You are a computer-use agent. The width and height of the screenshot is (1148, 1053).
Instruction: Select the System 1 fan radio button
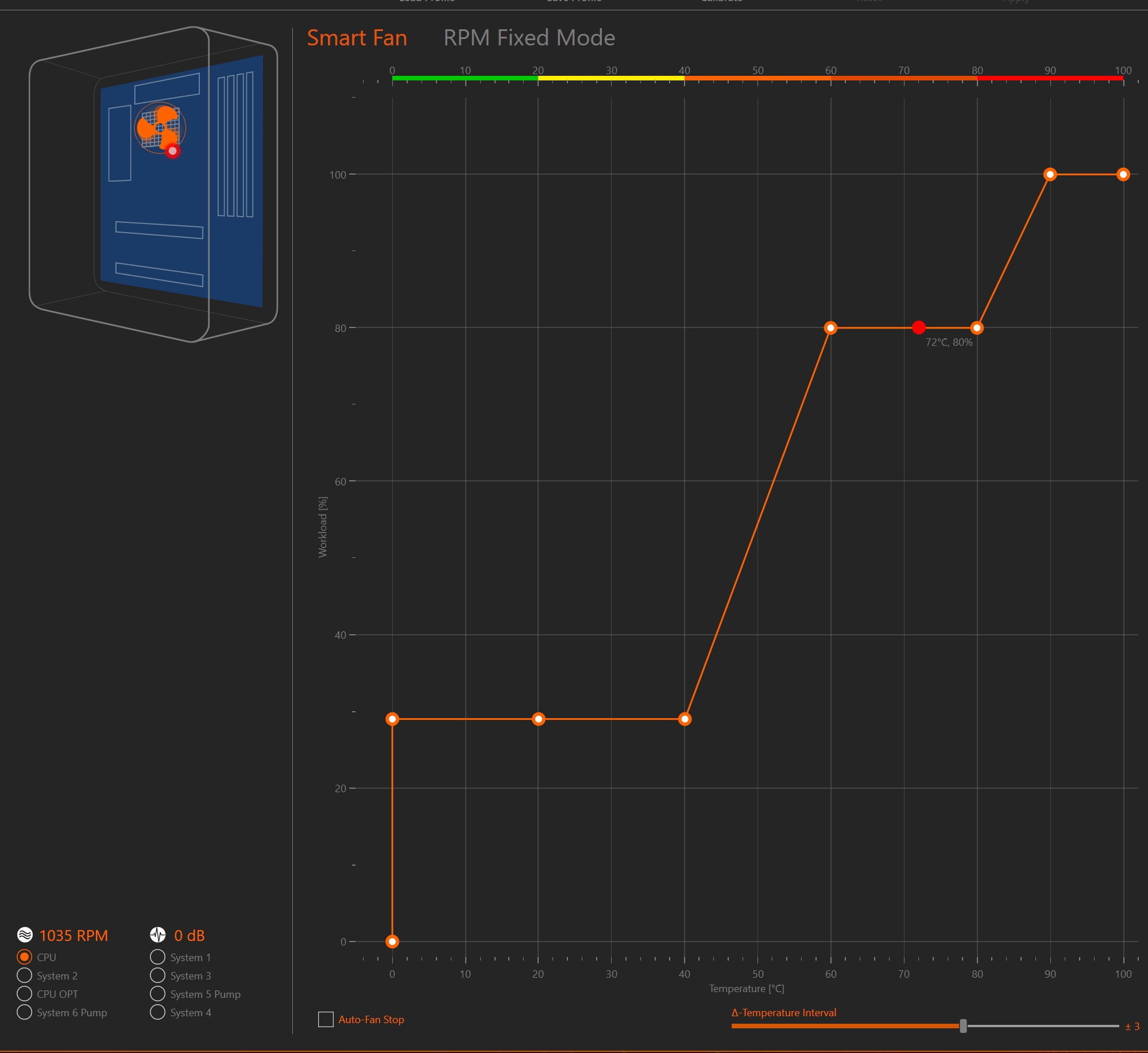[157, 957]
